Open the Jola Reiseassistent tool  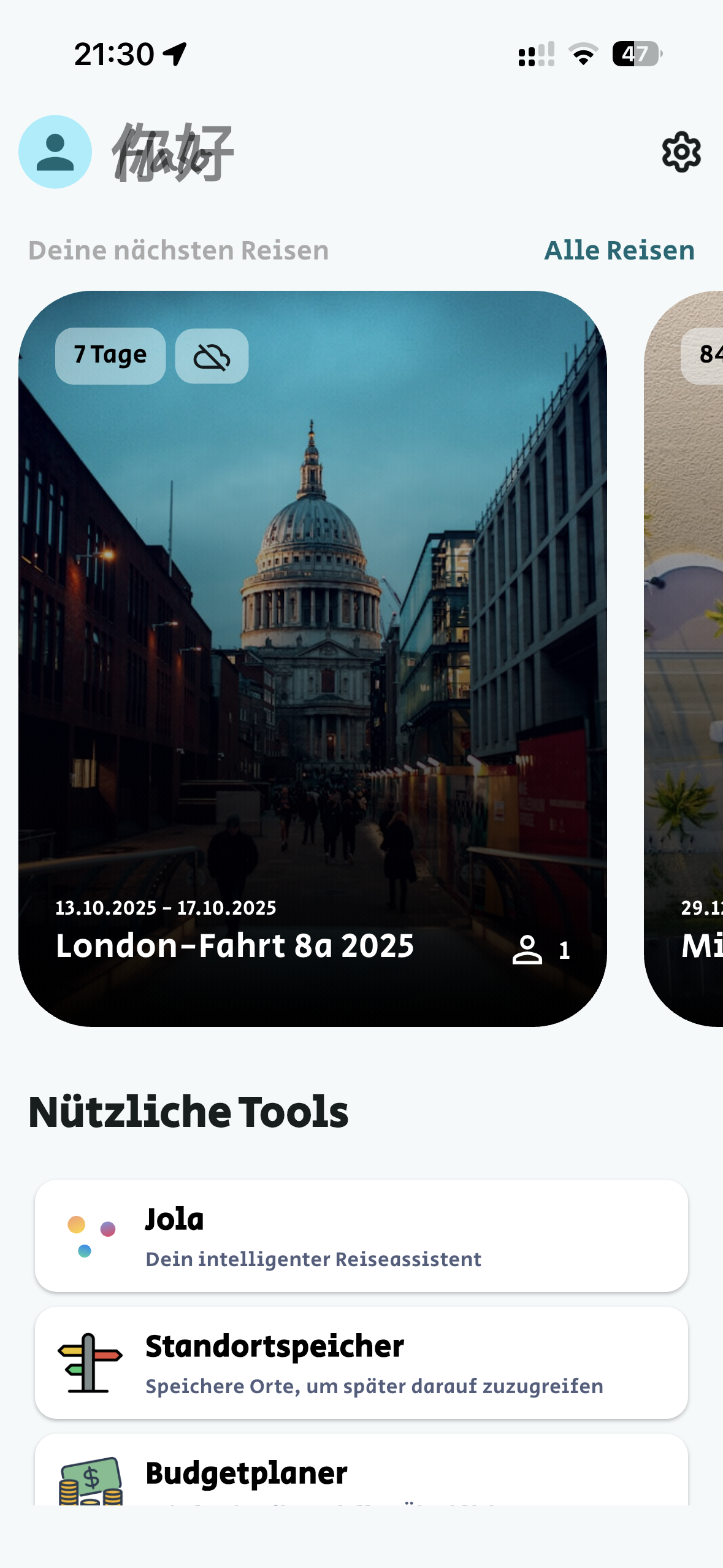click(361, 1236)
